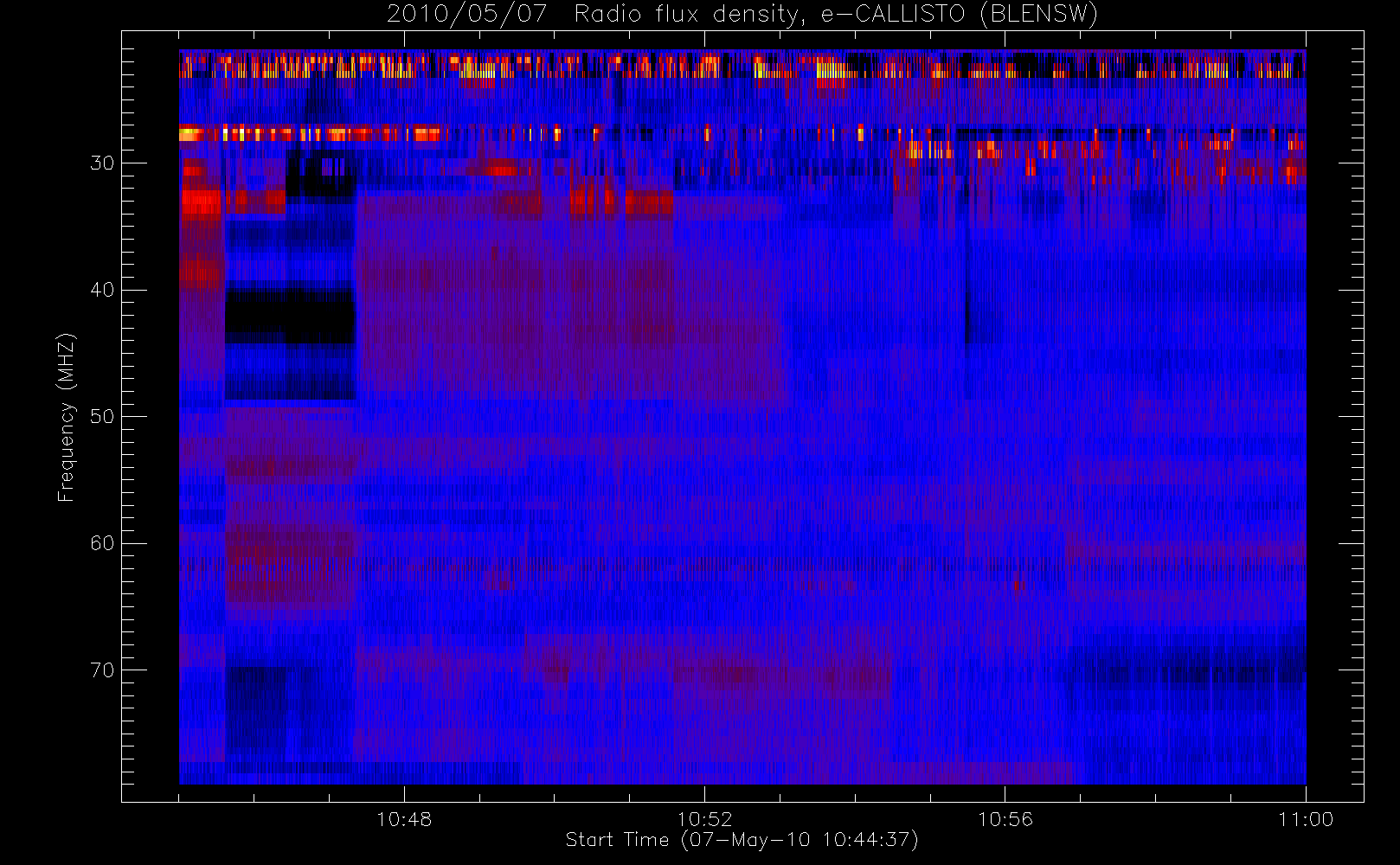The width and height of the screenshot is (1400, 865).
Task: Click the plot title '2010/05/07 Radio flux density, e-CALLISTO (BLENSW)'
Action: point(742,15)
